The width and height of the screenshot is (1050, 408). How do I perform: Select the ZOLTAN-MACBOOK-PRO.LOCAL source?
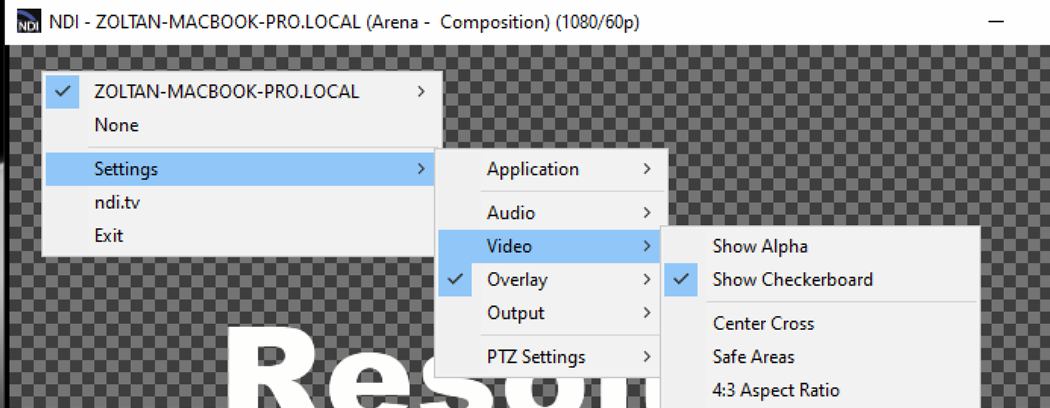226,92
